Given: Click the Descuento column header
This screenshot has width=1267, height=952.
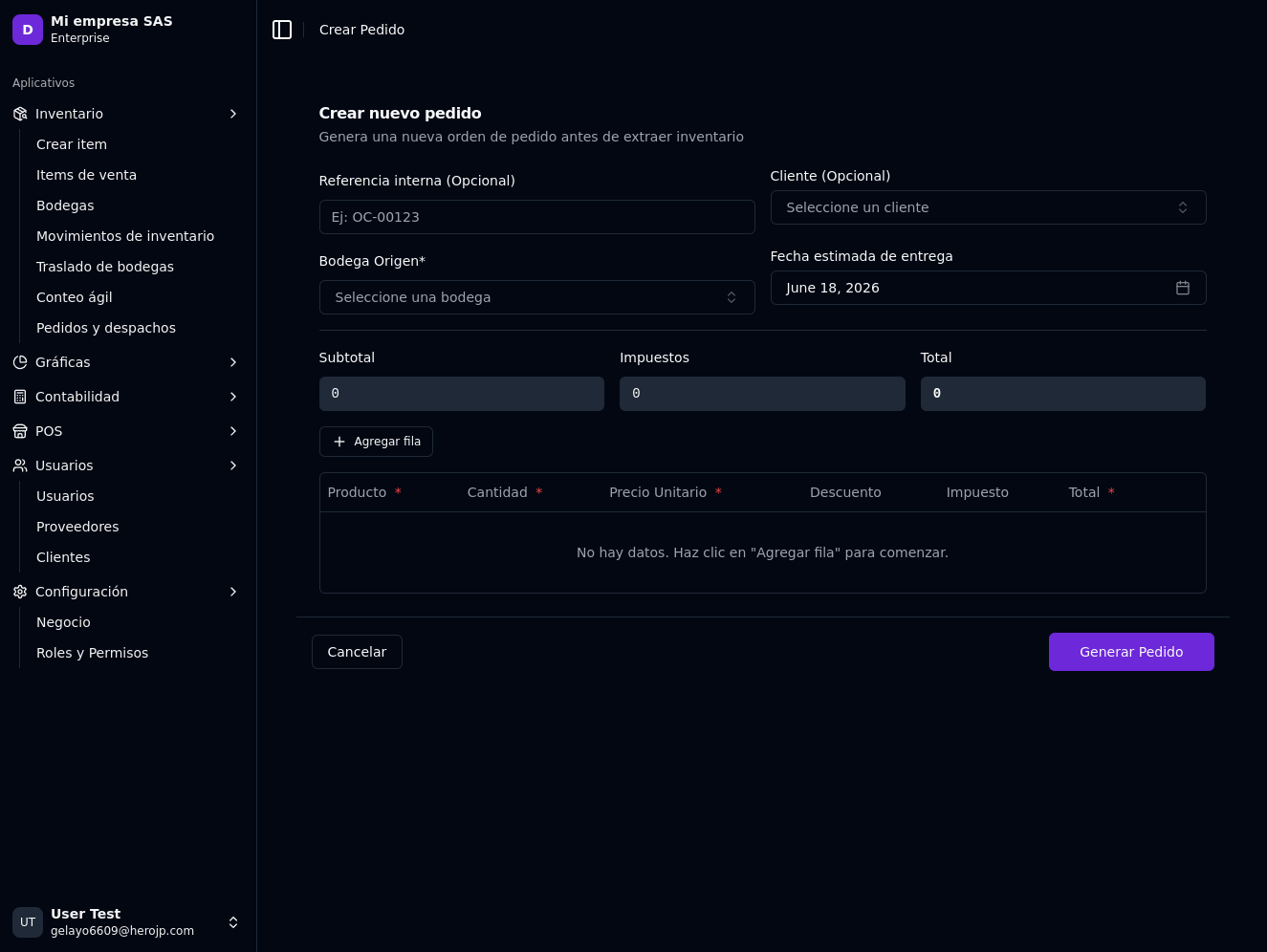Looking at the screenshot, I should 845,492.
